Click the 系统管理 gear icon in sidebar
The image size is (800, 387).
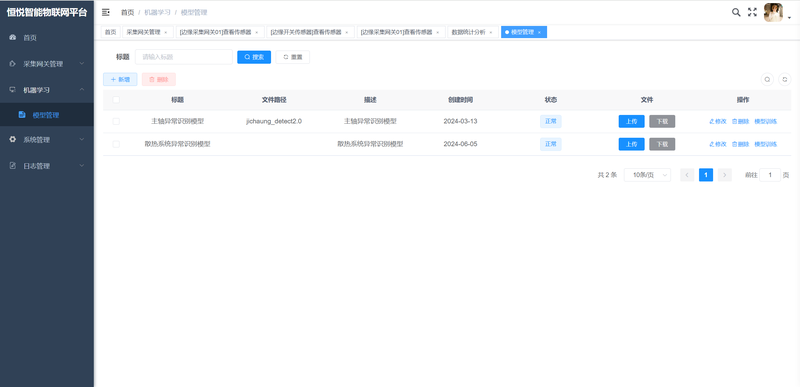coord(13,139)
